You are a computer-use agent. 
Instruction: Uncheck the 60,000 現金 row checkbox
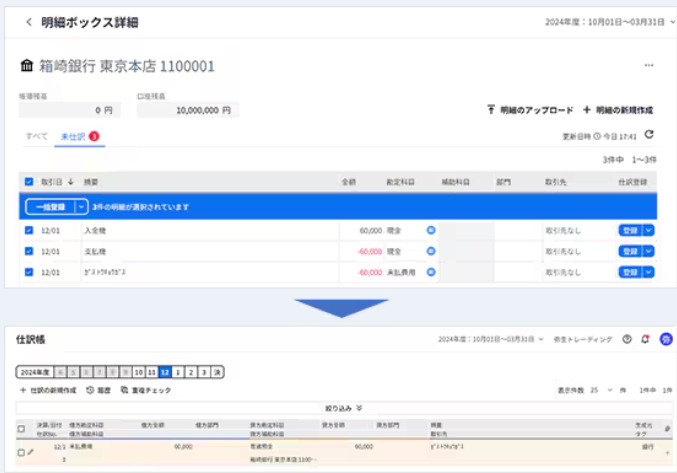pos(29,230)
